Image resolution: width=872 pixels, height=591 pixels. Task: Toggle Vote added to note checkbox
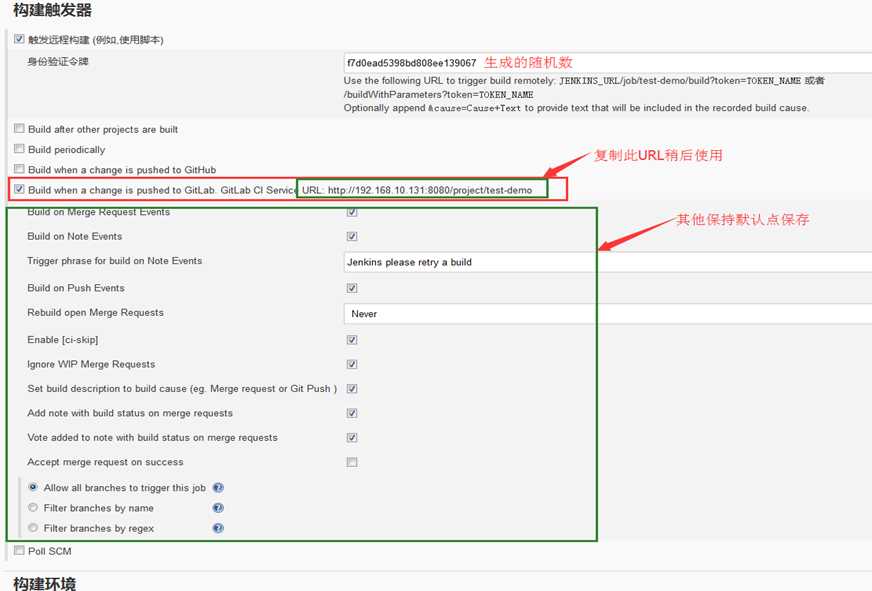(x=352, y=438)
